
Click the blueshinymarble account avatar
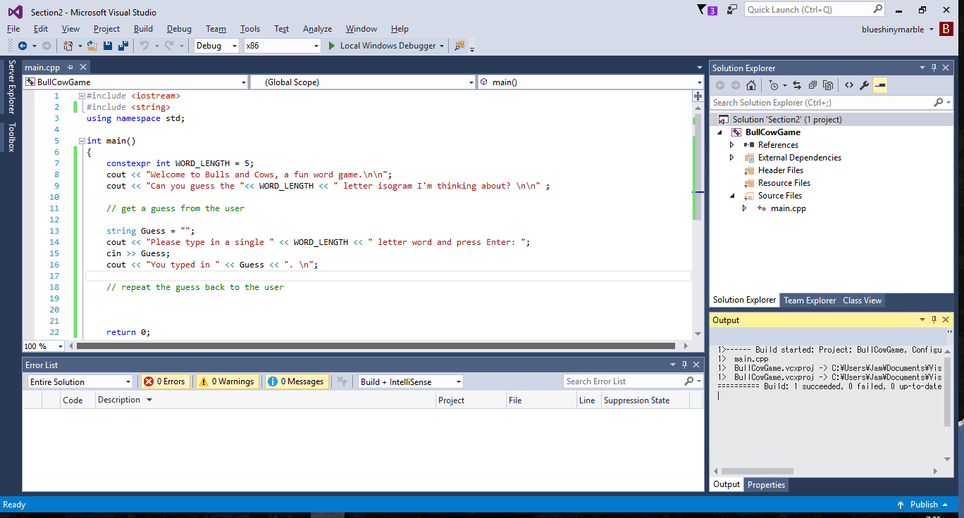946,29
